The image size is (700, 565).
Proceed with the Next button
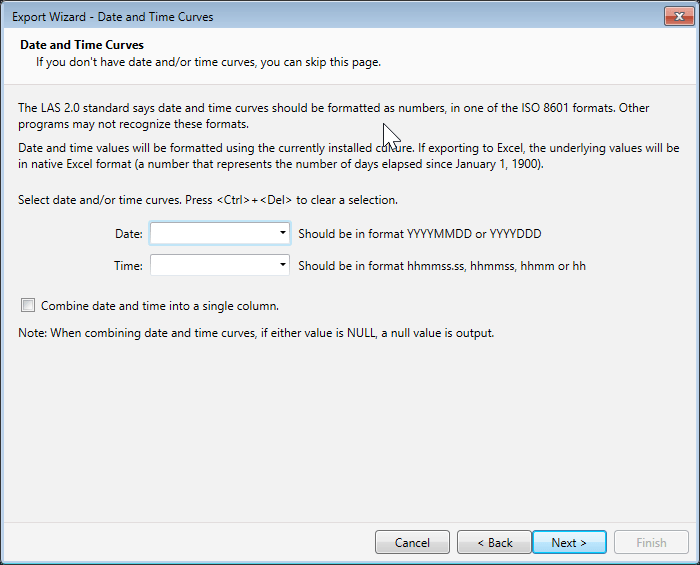click(x=569, y=542)
